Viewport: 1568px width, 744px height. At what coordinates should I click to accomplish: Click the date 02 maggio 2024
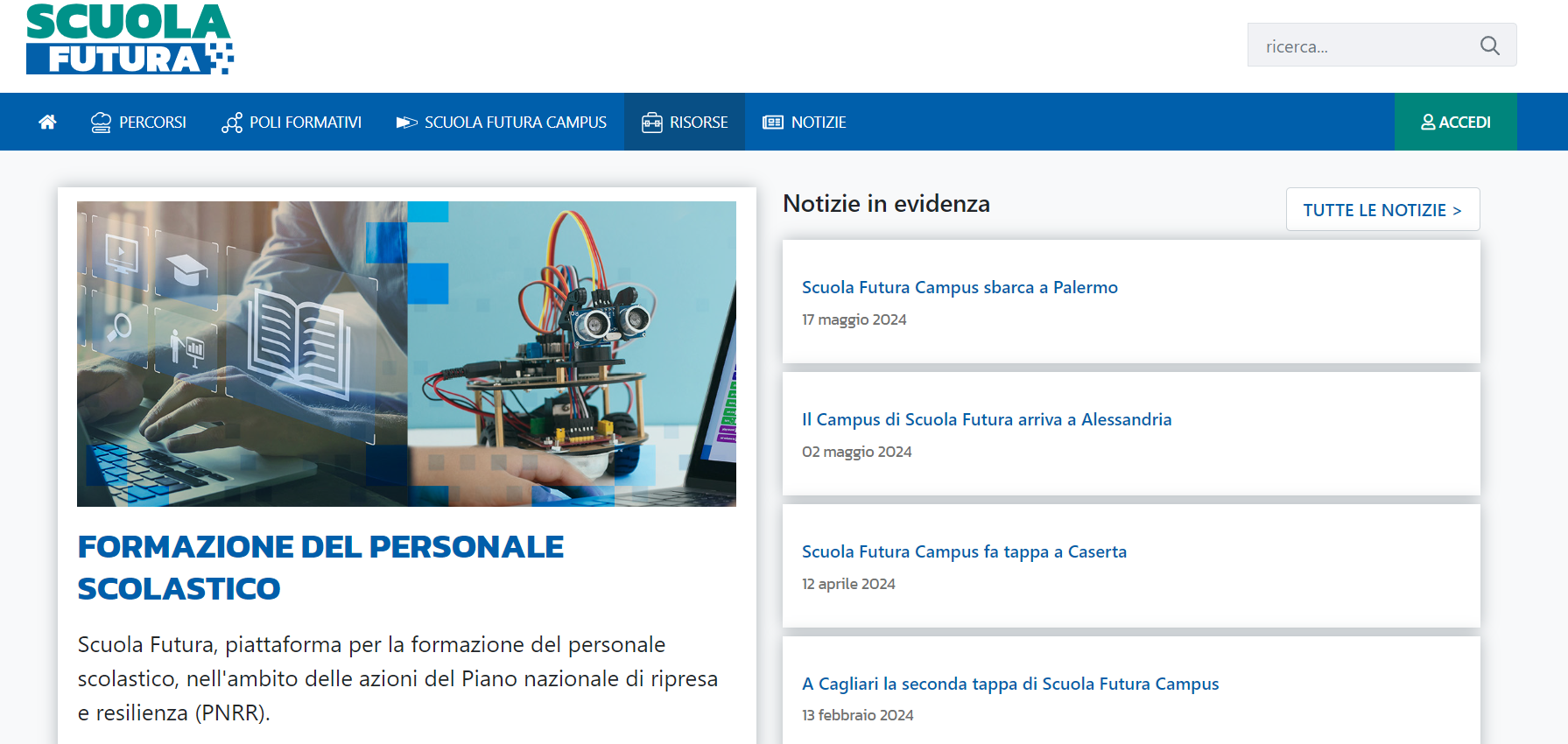click(x=856, y=452)
